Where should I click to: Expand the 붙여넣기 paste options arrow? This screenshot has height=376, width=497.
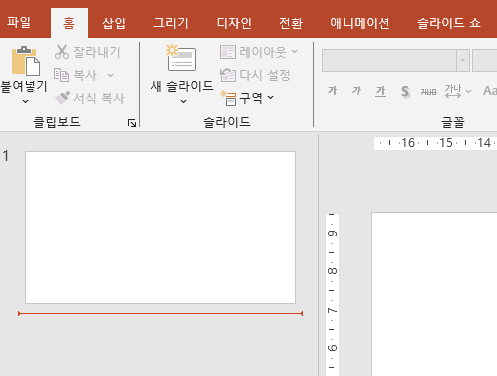[26, 101]
